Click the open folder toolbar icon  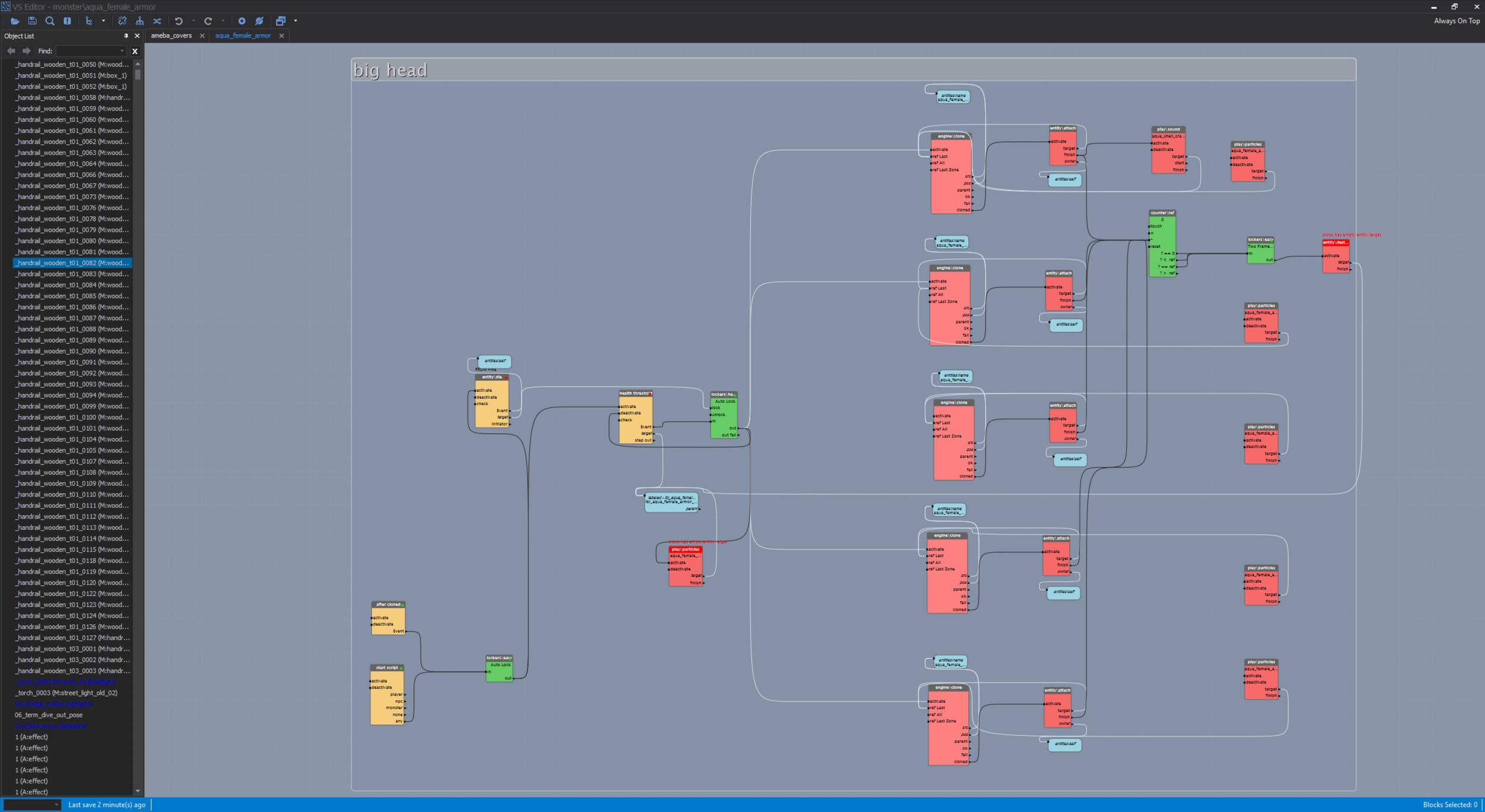pos(15,21)
